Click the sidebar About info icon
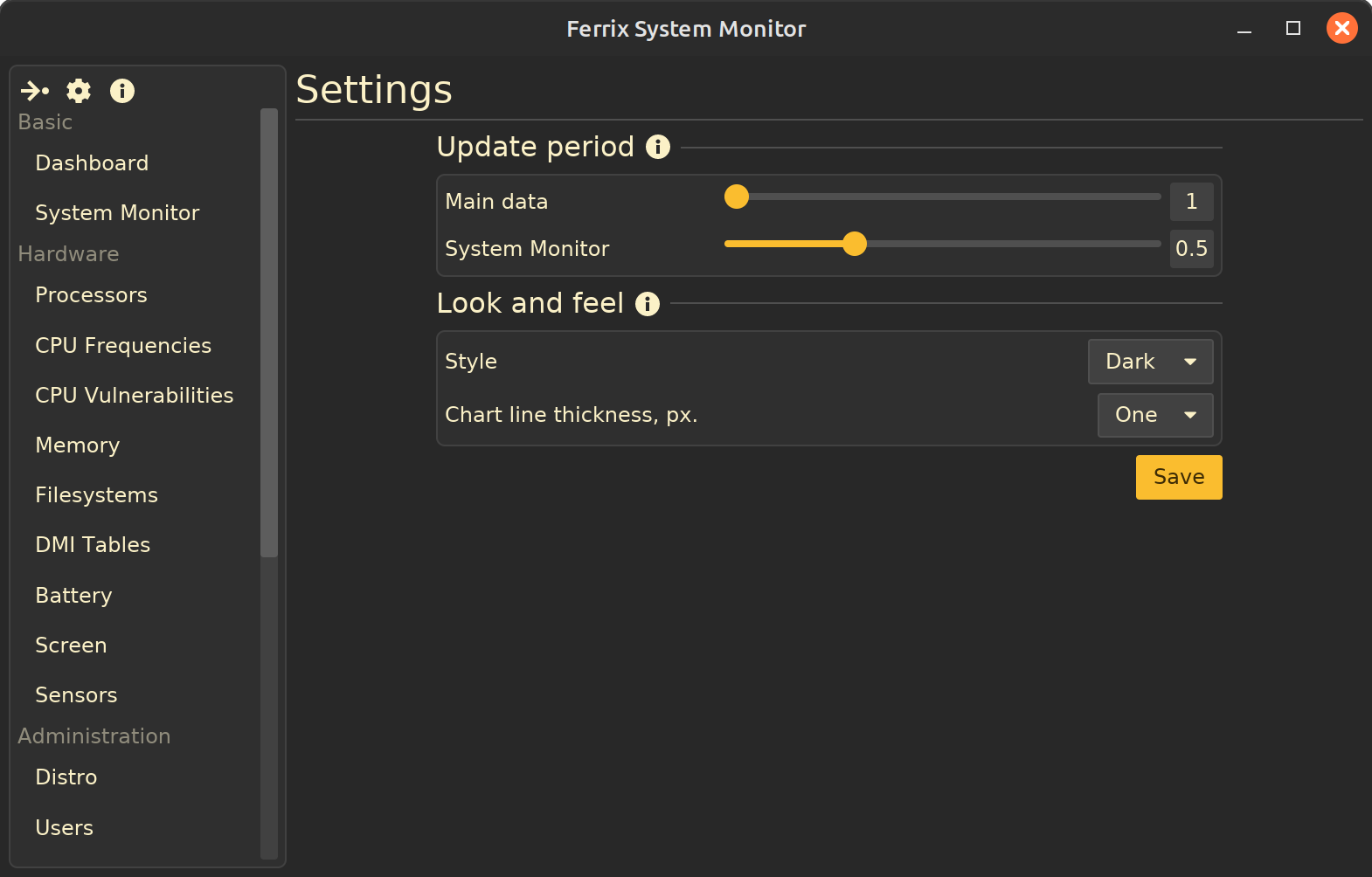This screenshot has width=1372, height=877. pos(122,91)
